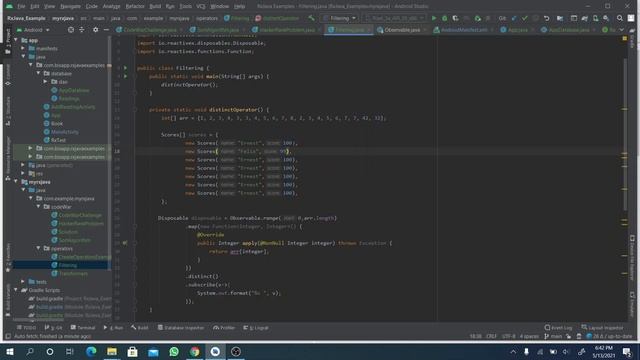The width and height of the screenshot is (640, 360).
Task: Open the Event Log panel
Action: pos(558,327)
